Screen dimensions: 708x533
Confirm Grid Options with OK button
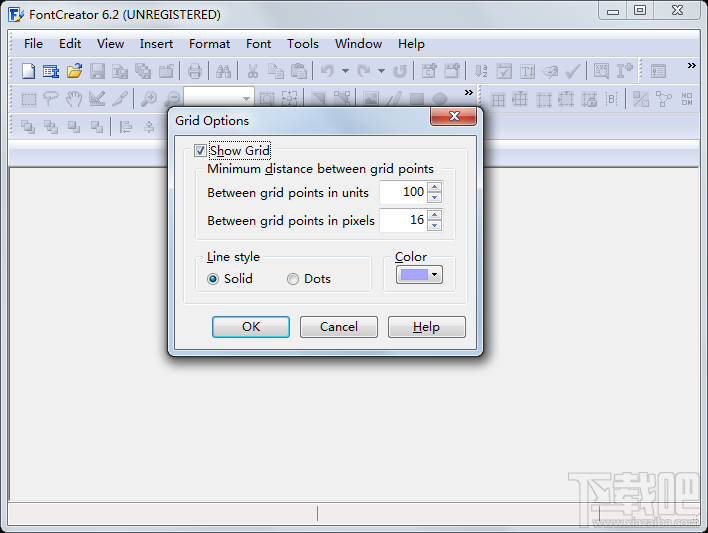[x=251, y=327]
